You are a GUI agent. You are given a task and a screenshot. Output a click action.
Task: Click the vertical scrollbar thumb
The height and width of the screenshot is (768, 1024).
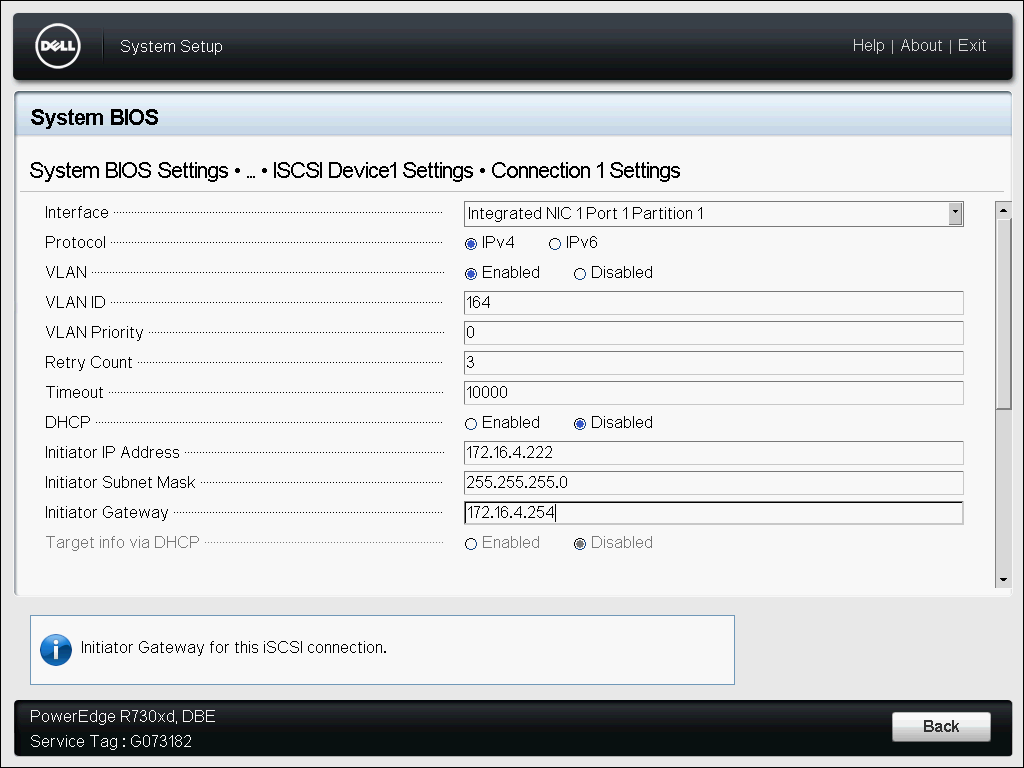pos(1003,312)
